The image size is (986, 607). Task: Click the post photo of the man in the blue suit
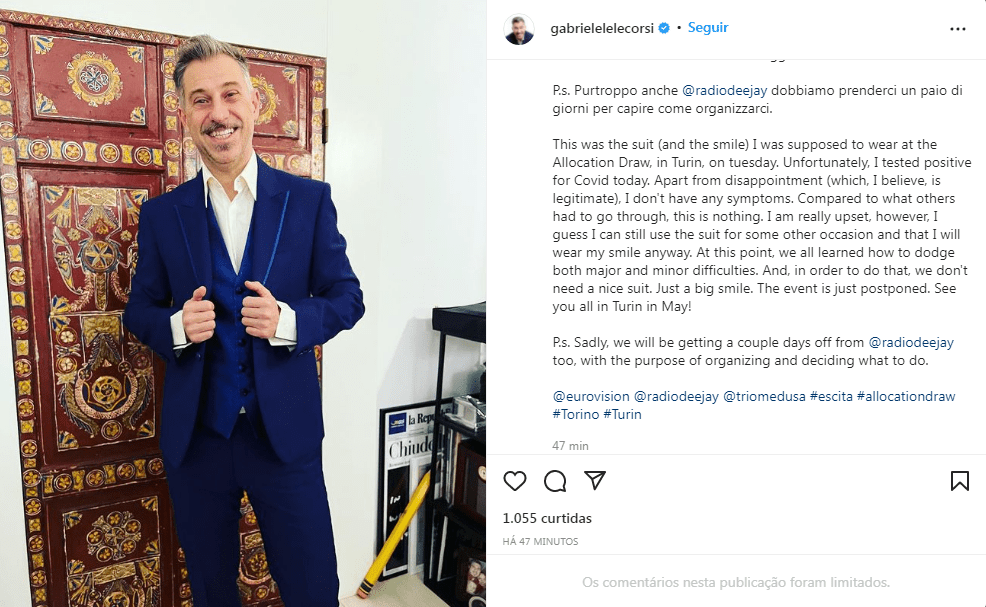point(243,304)
